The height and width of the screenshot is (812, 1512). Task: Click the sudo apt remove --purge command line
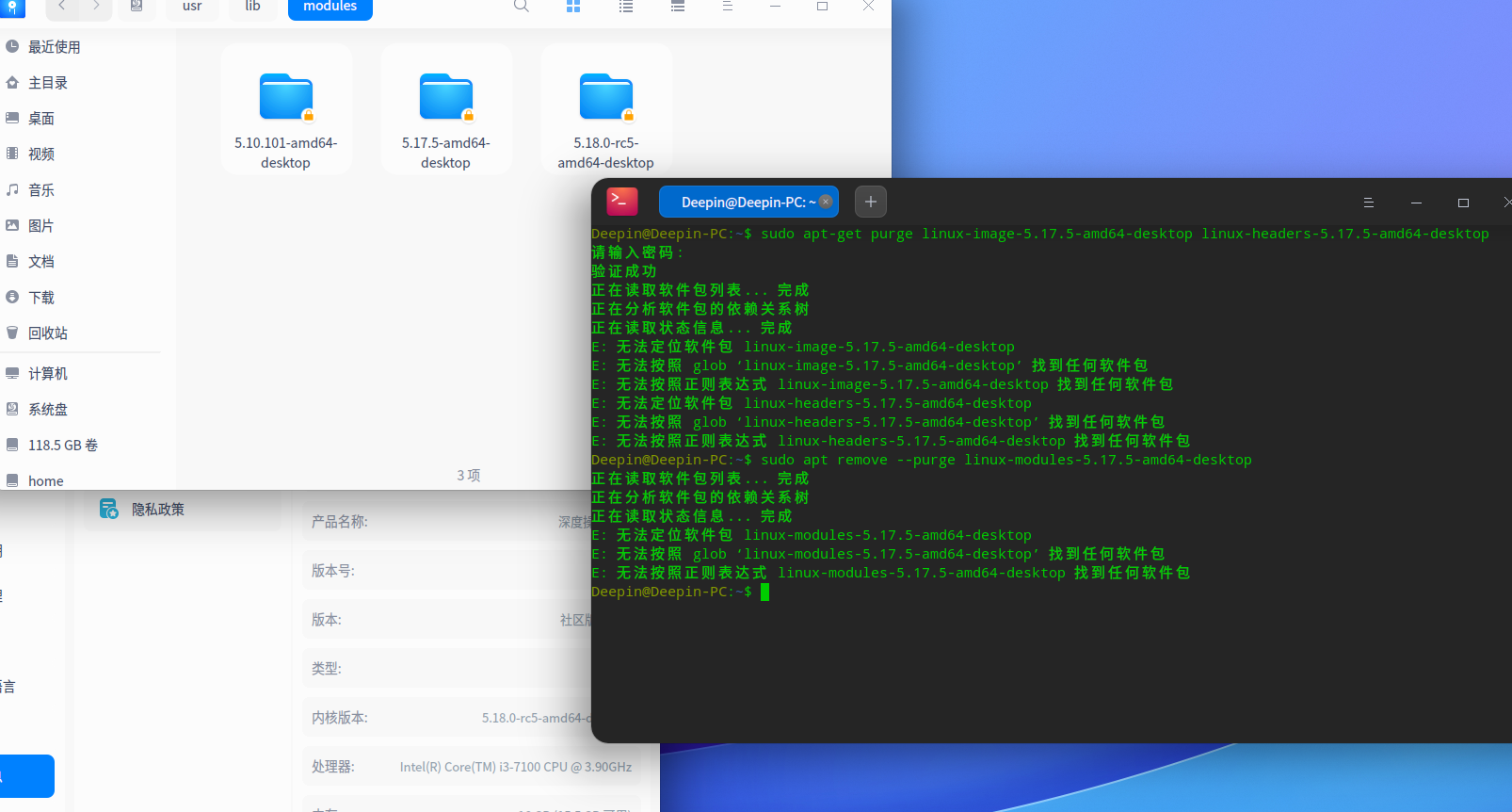(x=922, y=460)
